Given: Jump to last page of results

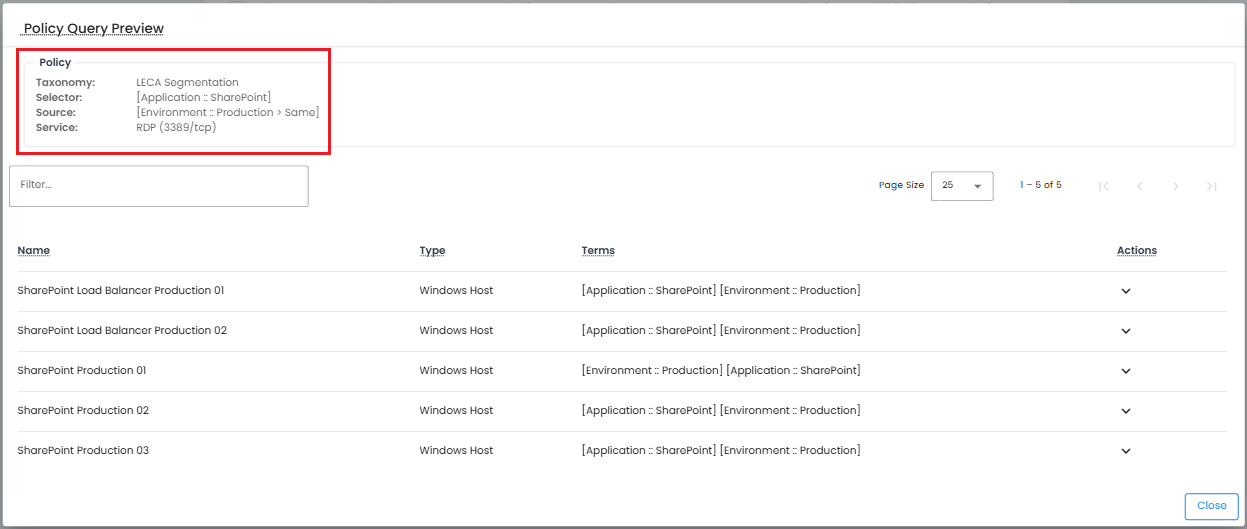Looking at the screenshot, I should click(x=1212, y=186).
